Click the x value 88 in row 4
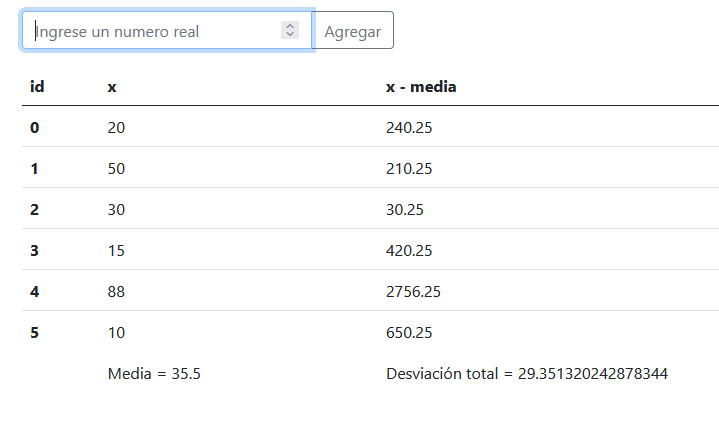This screenshot has width=719, height=422. pyautogui.click(x=116, y=292)
